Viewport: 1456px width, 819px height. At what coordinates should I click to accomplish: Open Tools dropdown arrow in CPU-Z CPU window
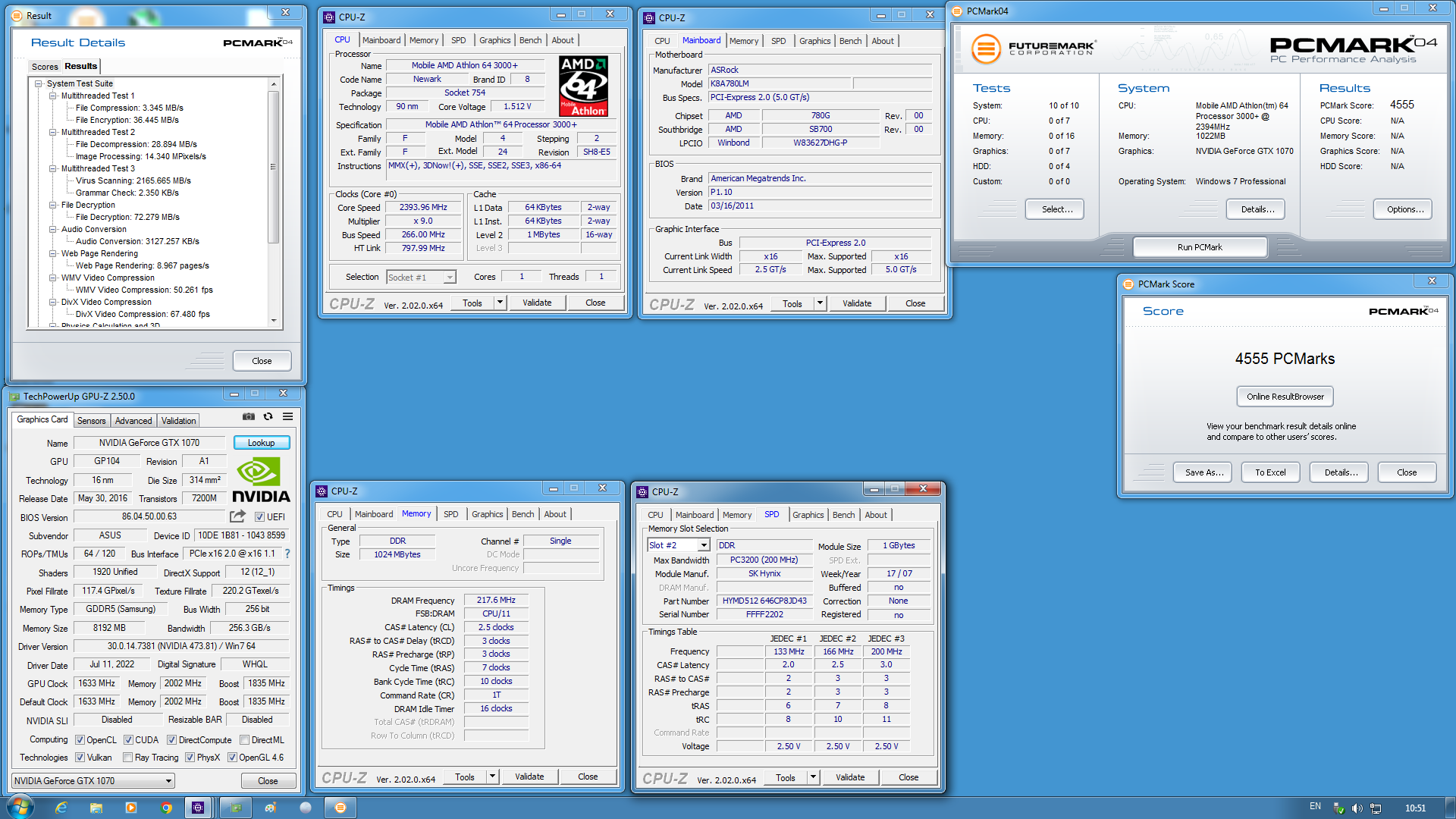tap(499, 303)
